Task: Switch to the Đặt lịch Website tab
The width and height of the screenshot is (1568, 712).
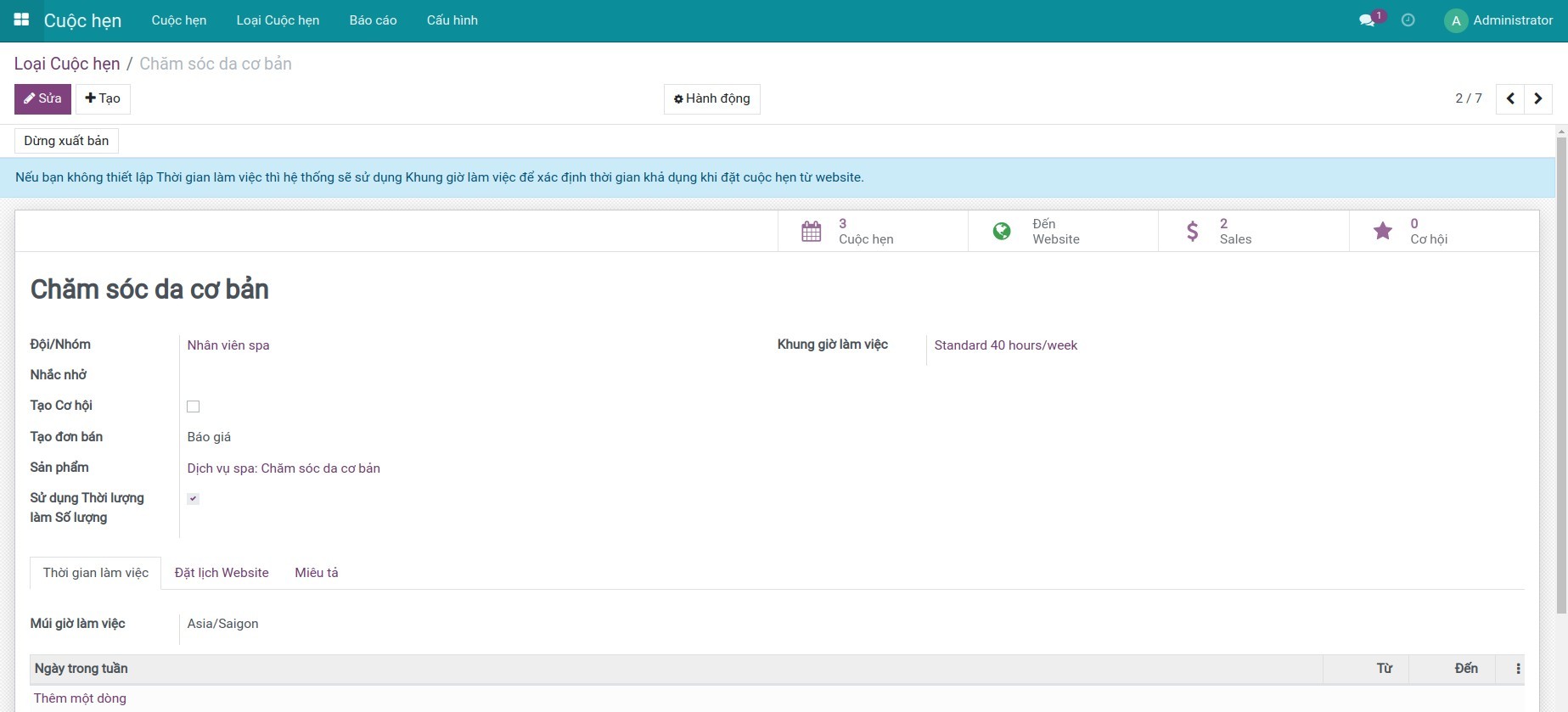Action: click(x=222, y=573)
